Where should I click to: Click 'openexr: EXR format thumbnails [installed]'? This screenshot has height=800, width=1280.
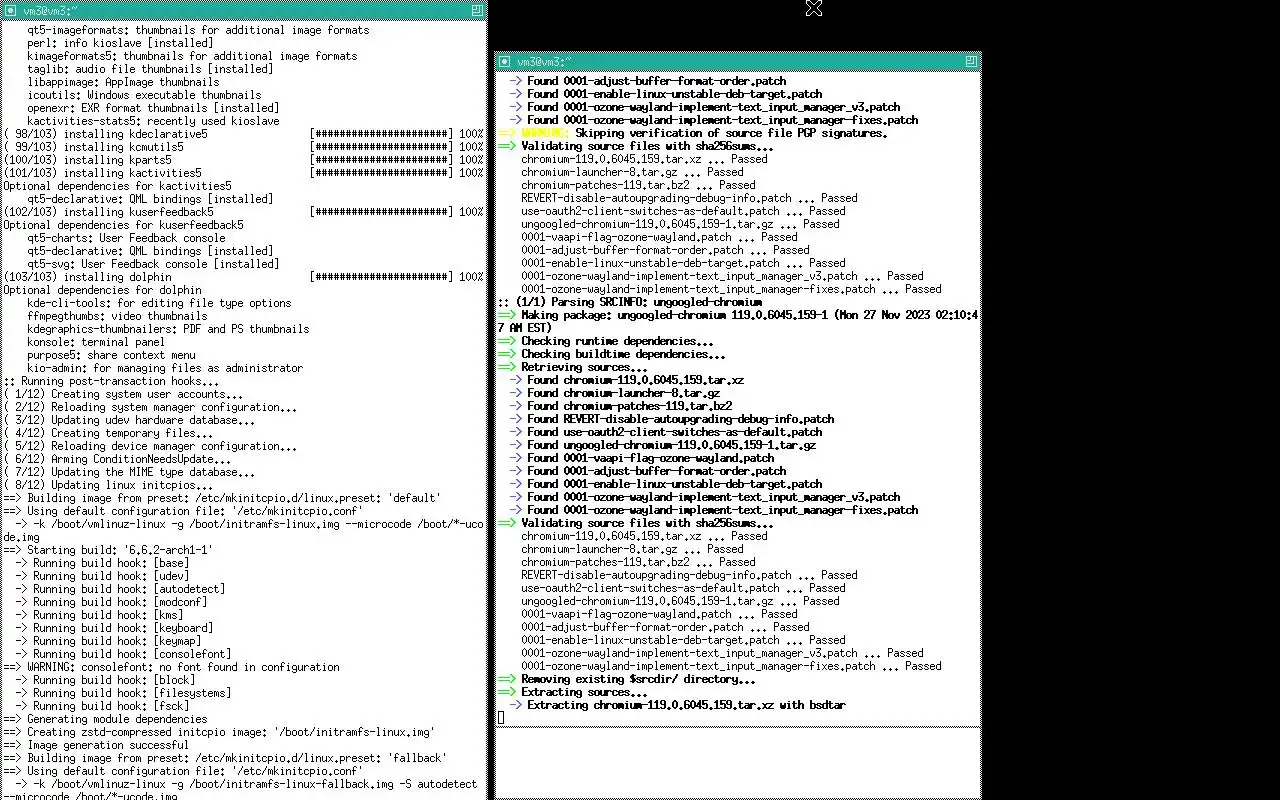tap(153, 108)
